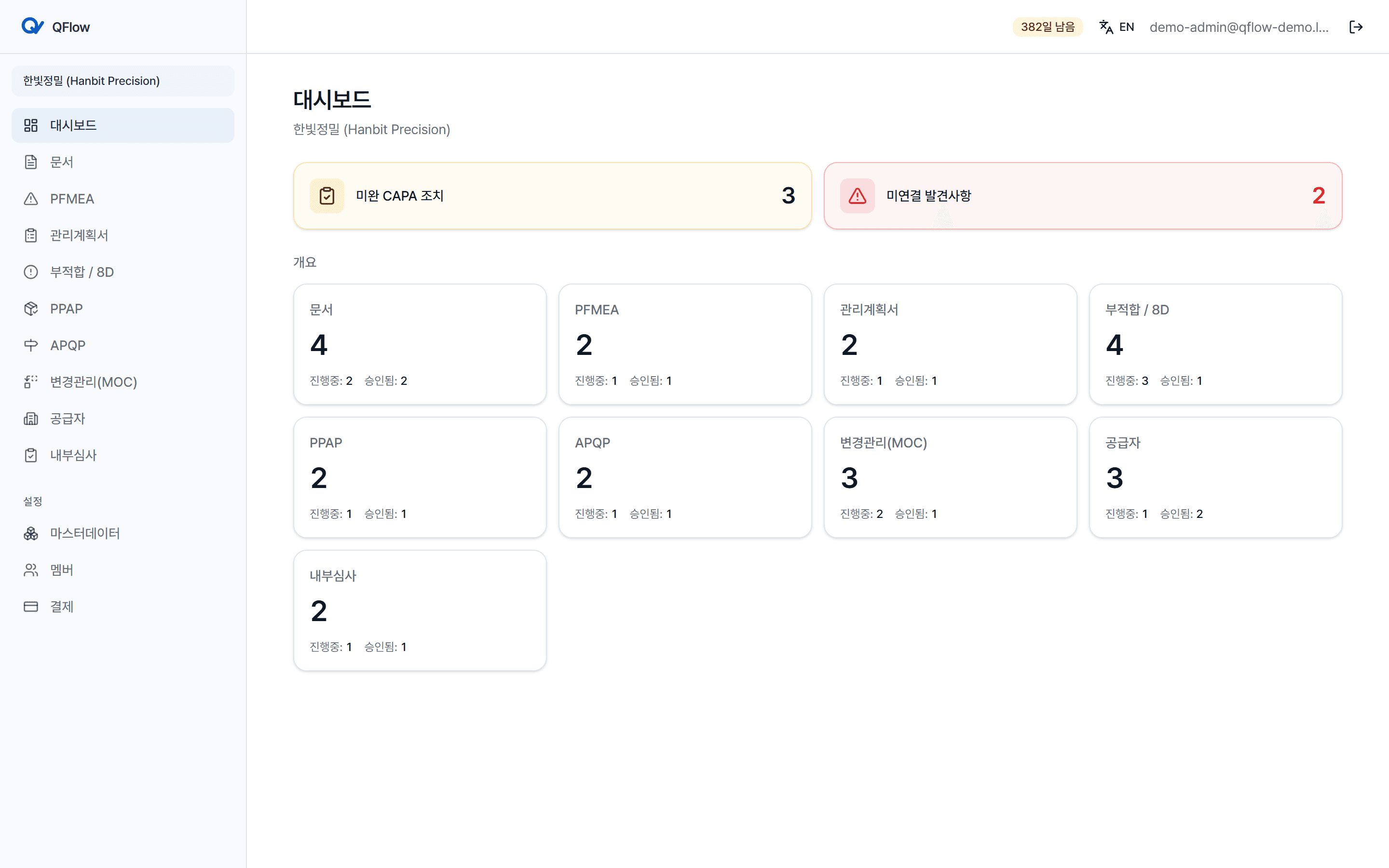This screenshot has height=868, width=1389.
Task: Click the 부적합 / 8D alert circle icon
Action: tap(31, 272)
